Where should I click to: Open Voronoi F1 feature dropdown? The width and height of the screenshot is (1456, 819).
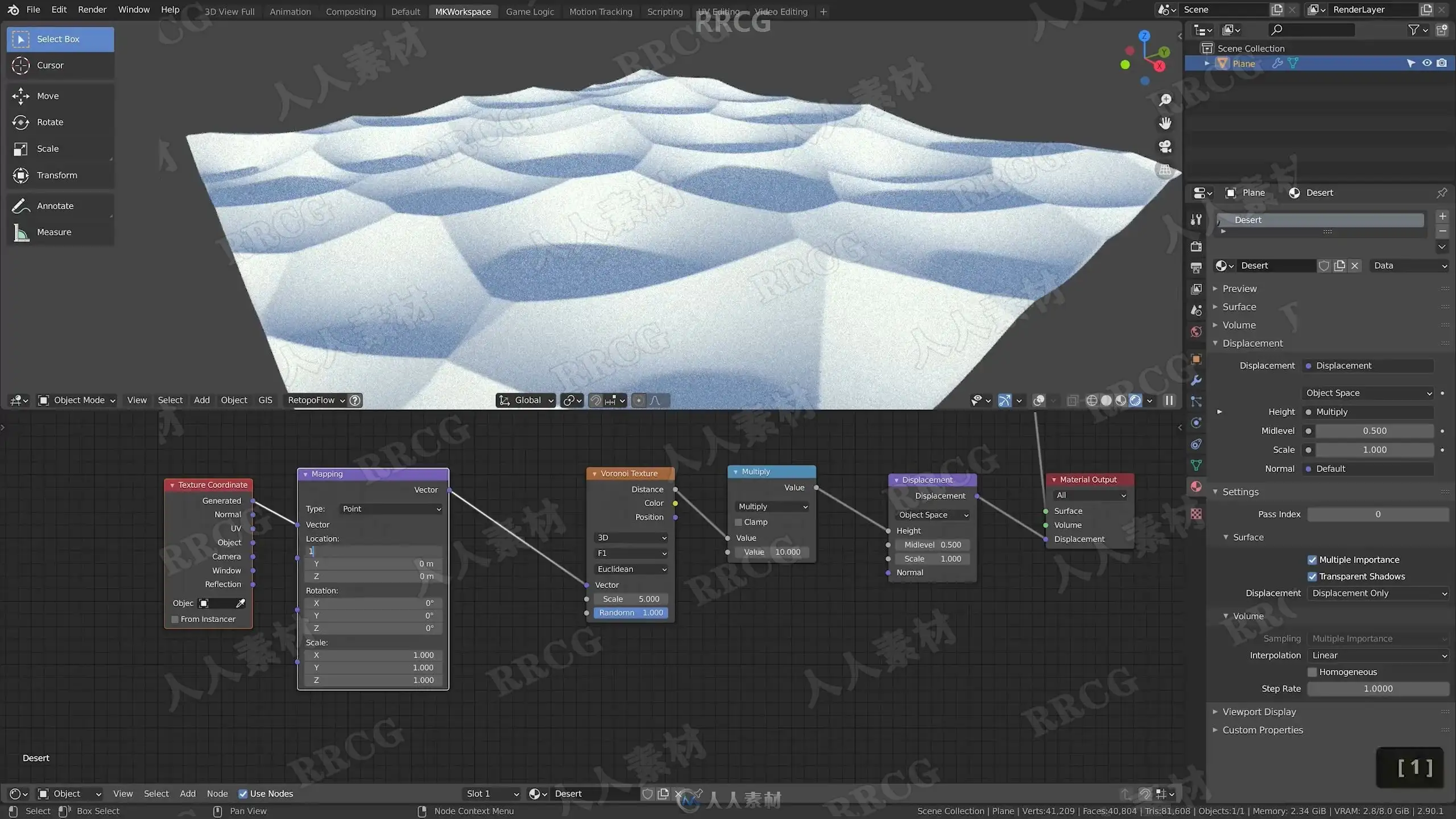click(x=631, y=553)
